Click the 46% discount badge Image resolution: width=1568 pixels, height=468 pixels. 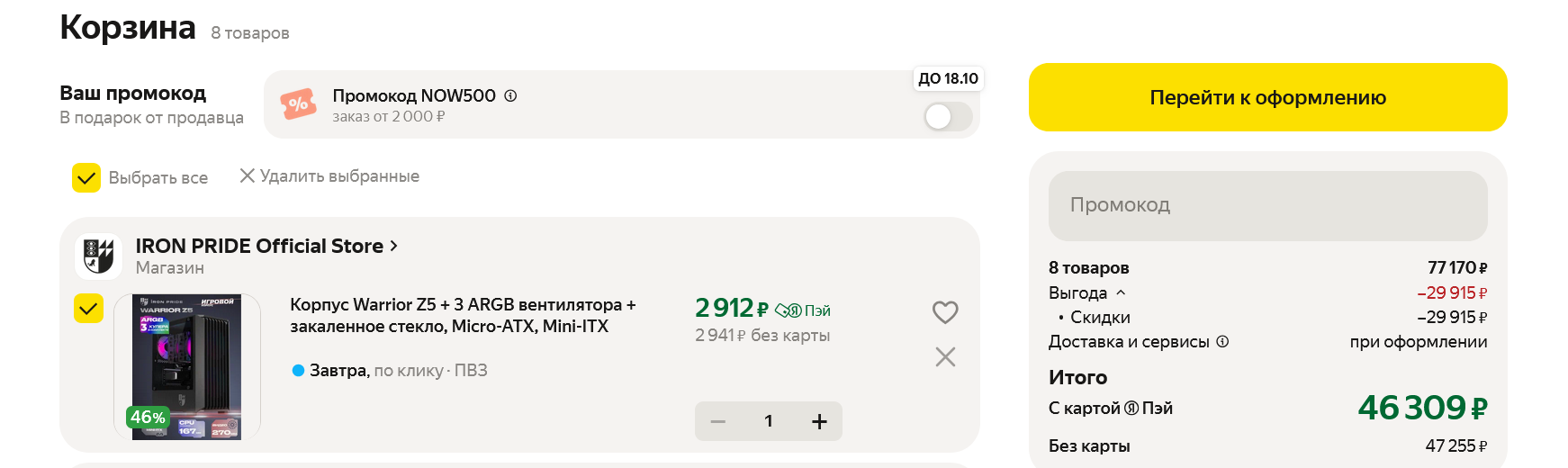tap(148, 417)
